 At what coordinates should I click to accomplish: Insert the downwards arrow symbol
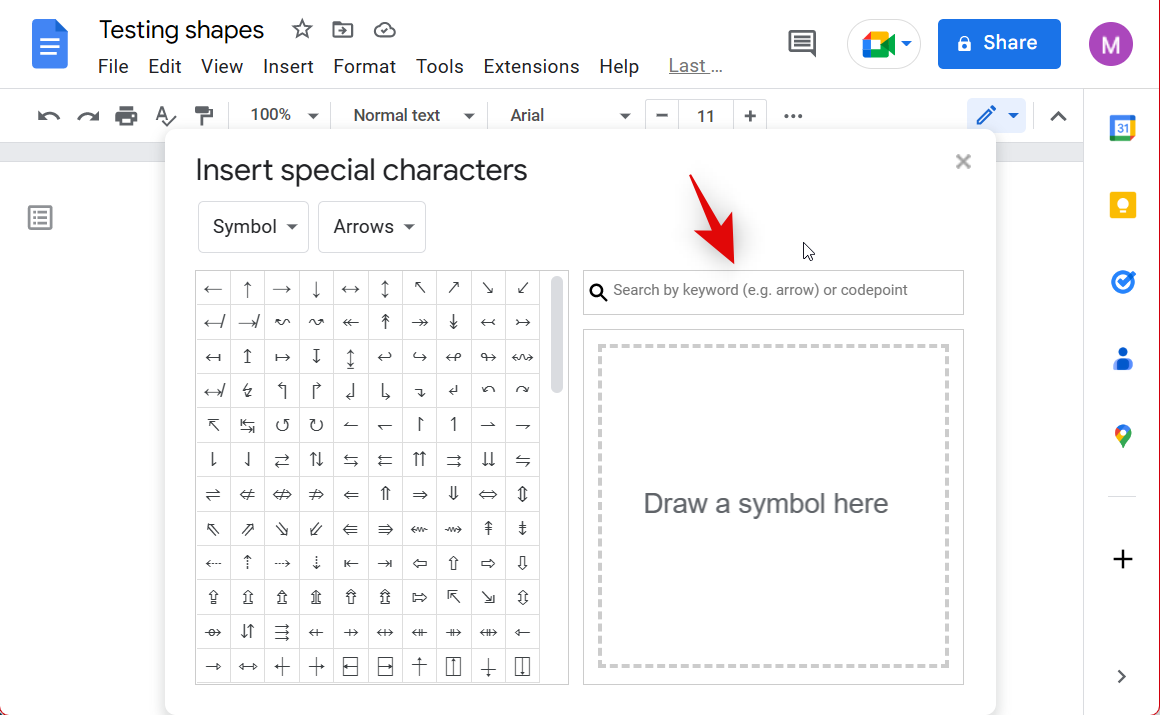tap(316, 289)
